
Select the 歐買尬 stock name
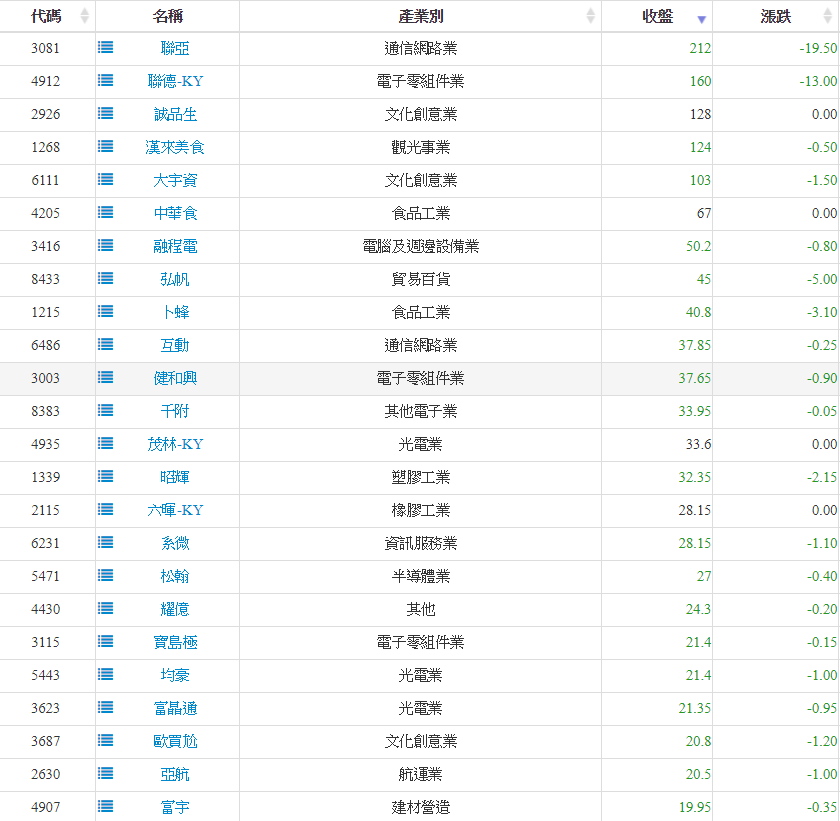[x=175, y=741]
